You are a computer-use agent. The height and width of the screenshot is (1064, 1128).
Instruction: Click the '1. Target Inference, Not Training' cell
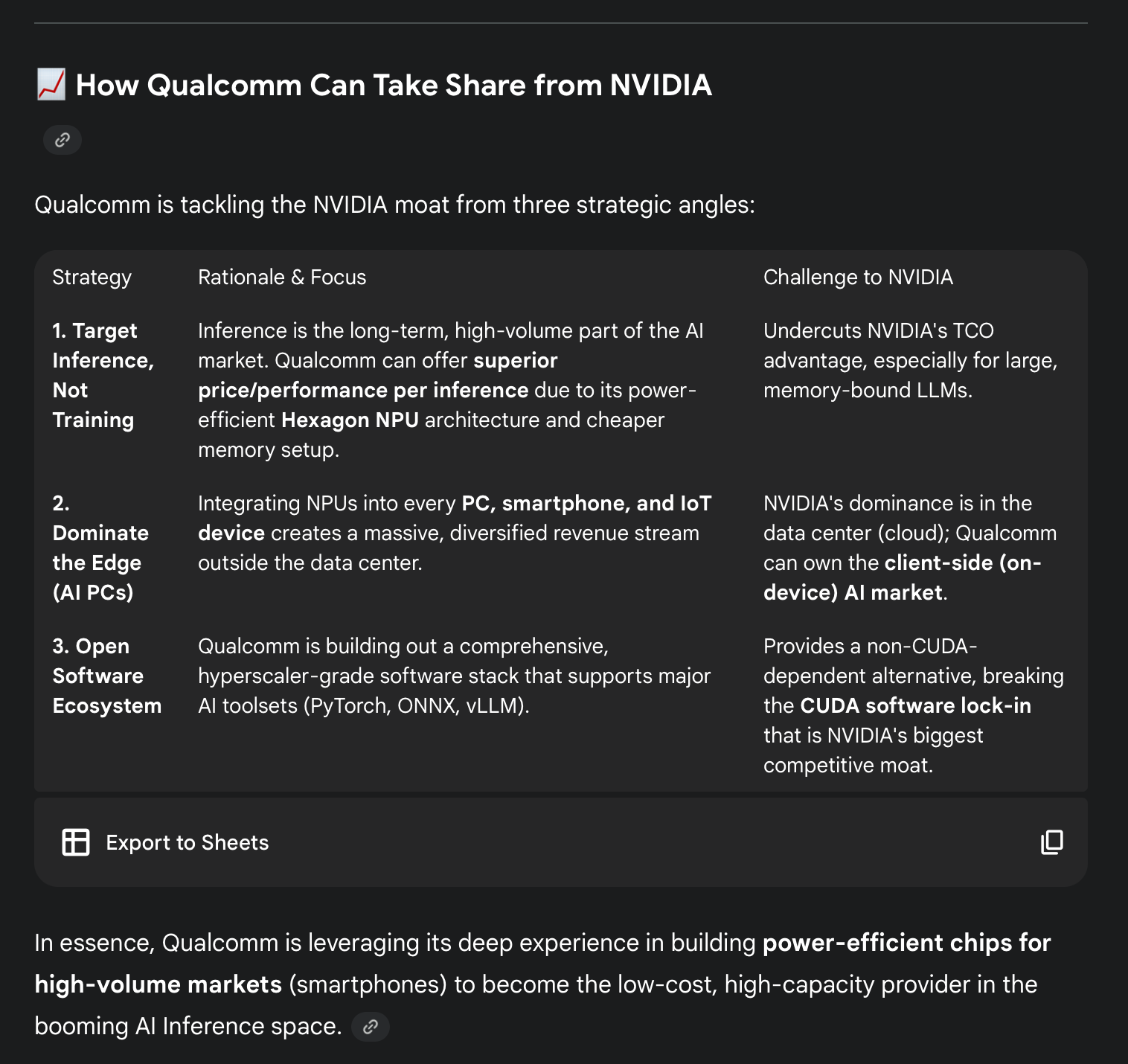tap(103, 375)
